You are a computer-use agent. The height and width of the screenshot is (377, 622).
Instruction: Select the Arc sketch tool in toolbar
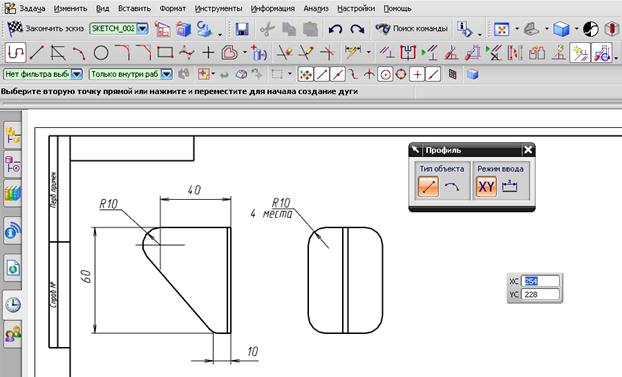(x=79, y=52)
